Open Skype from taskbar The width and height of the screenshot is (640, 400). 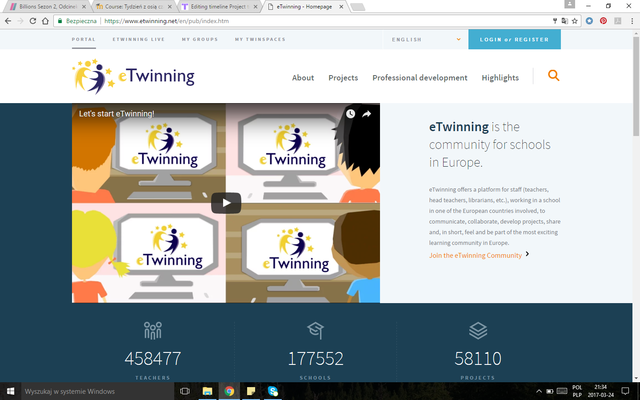click(x=273, y=391)
